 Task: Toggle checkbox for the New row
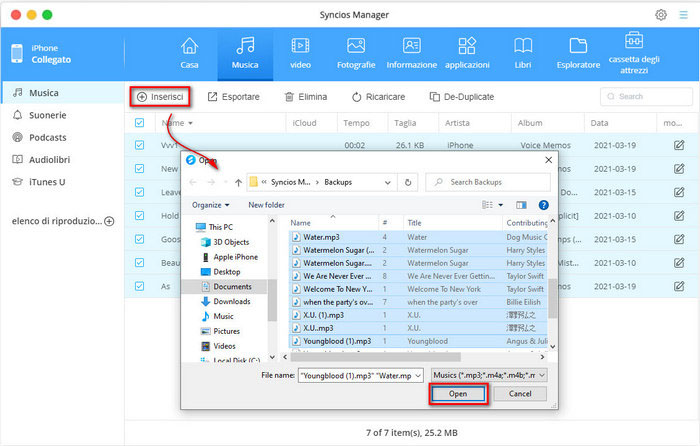tap(140, 169)
